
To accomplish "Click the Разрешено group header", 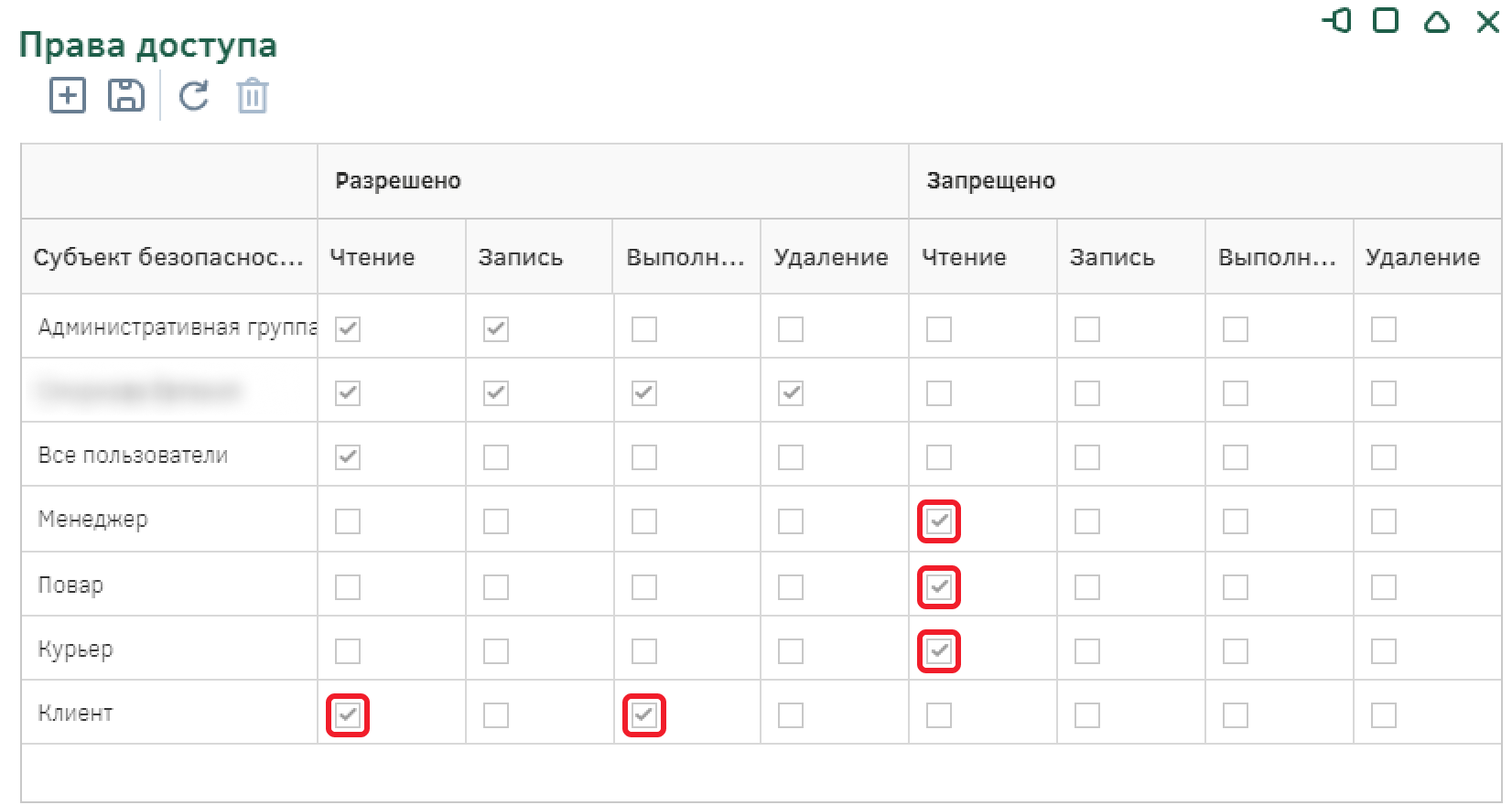I will pyautogui.click(x=398, y=181).
